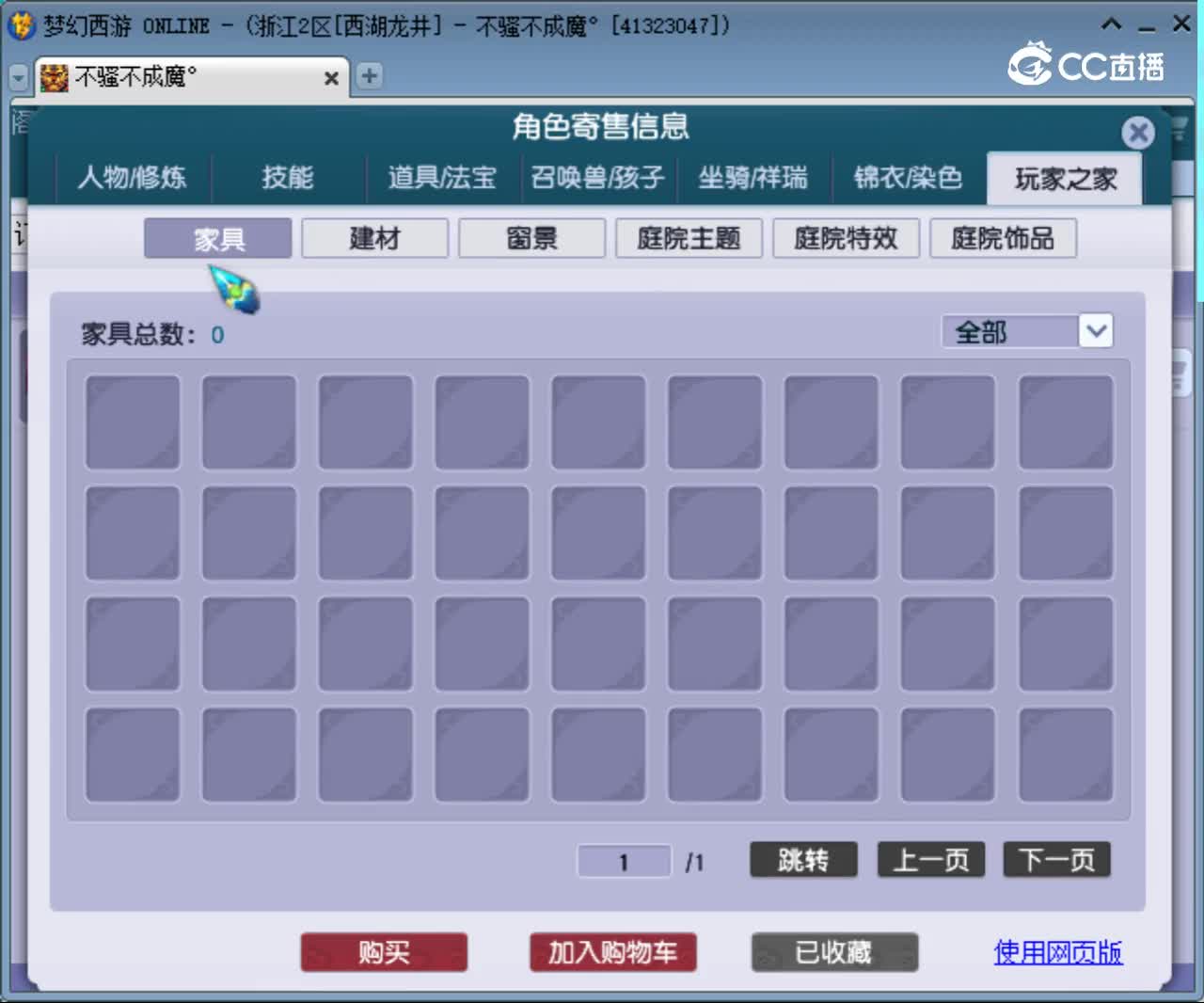The width and height of the screenshot is (1204, 1003).
Task: Show the 建材 sub-category
Action: (375, 239)
